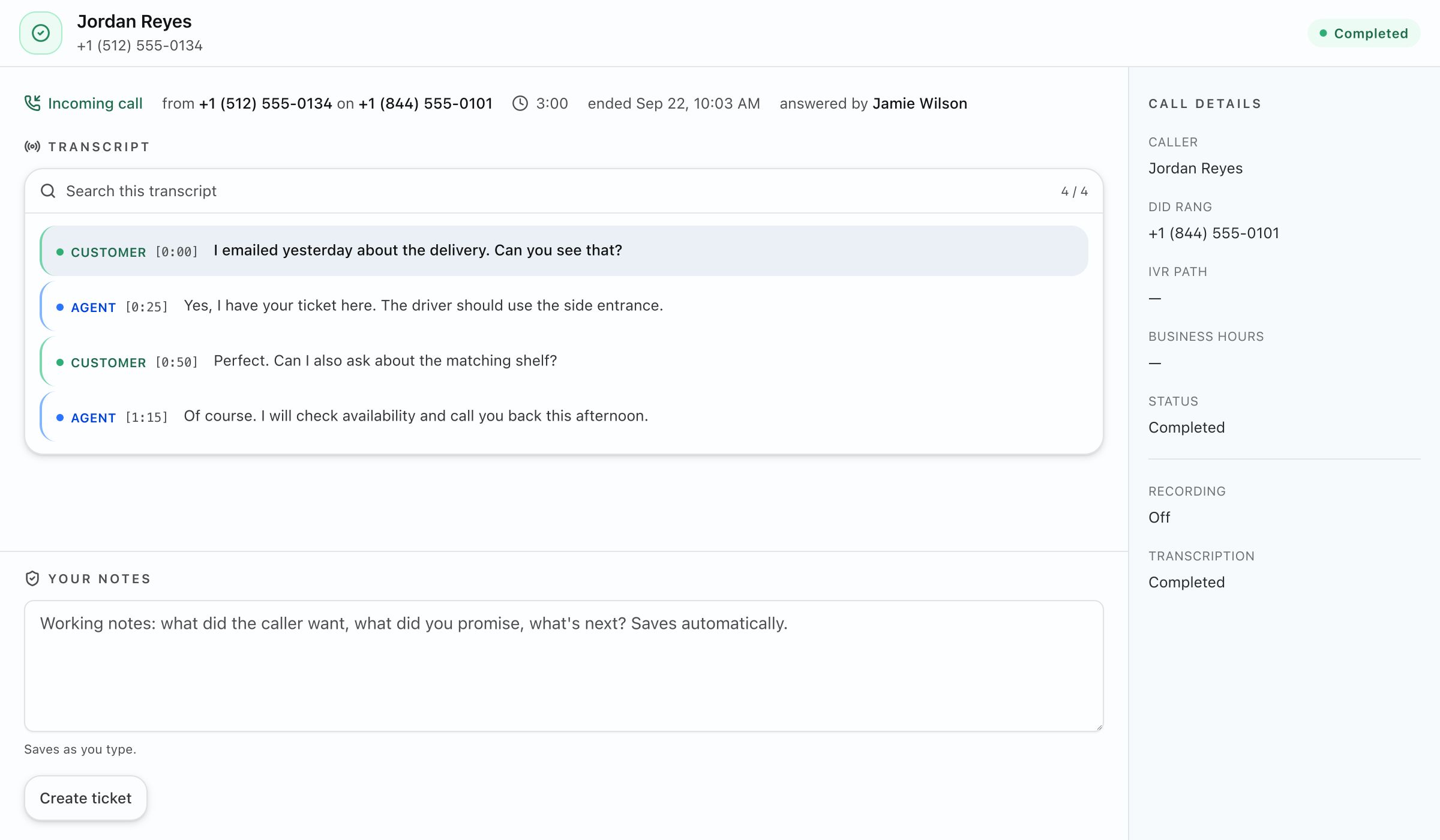Click the Incoming call label
1440x840 pixels.
(x=95, y=103)
